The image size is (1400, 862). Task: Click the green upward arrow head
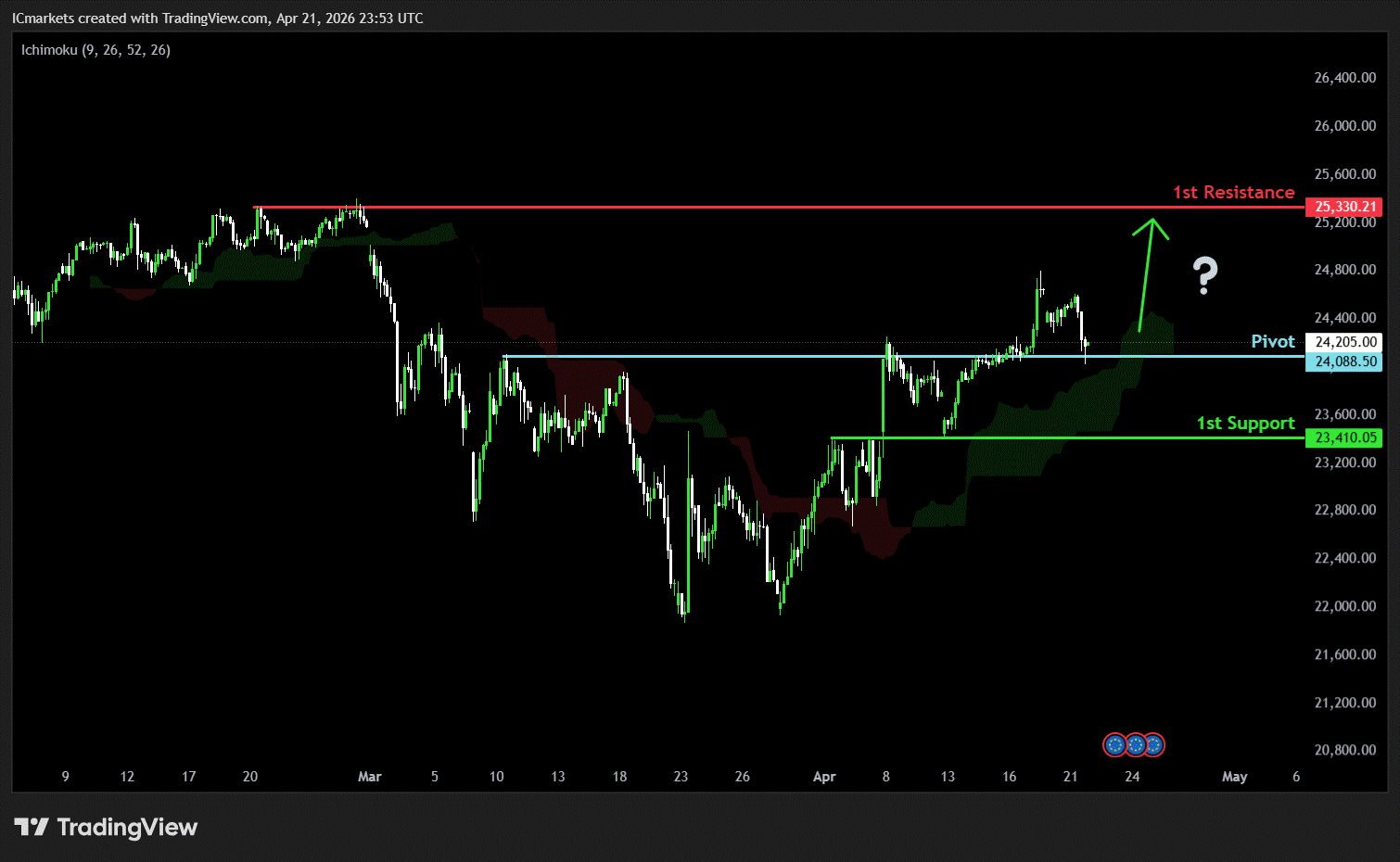(1152, 226)
